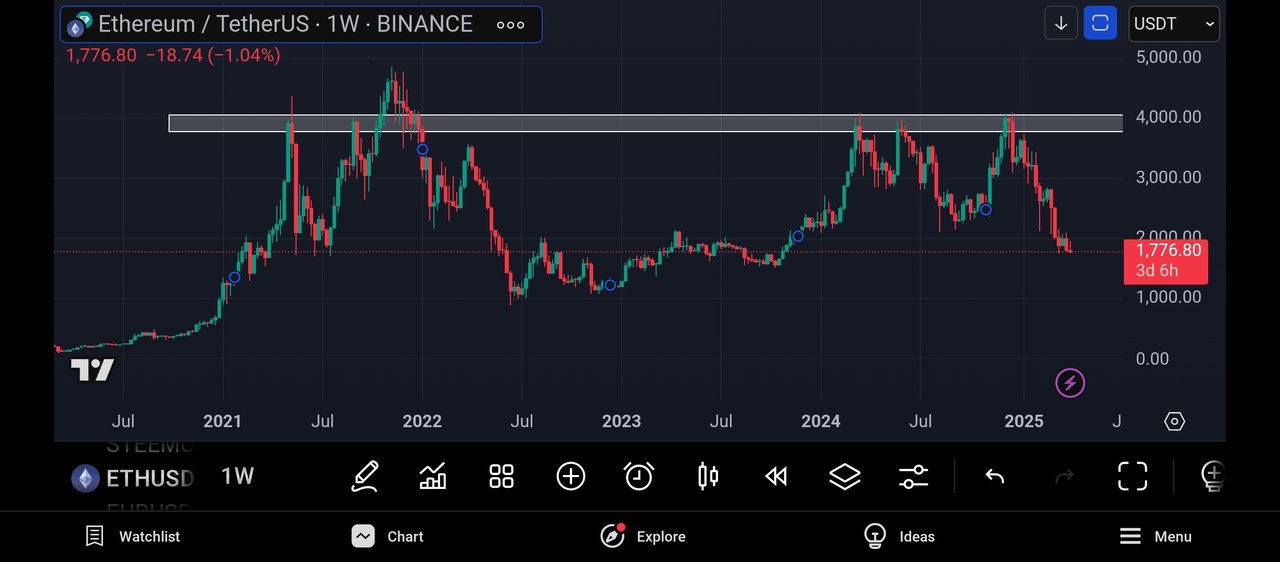Open the Explore tab
Screen dimensions: 1280x562
pos(643,536)
